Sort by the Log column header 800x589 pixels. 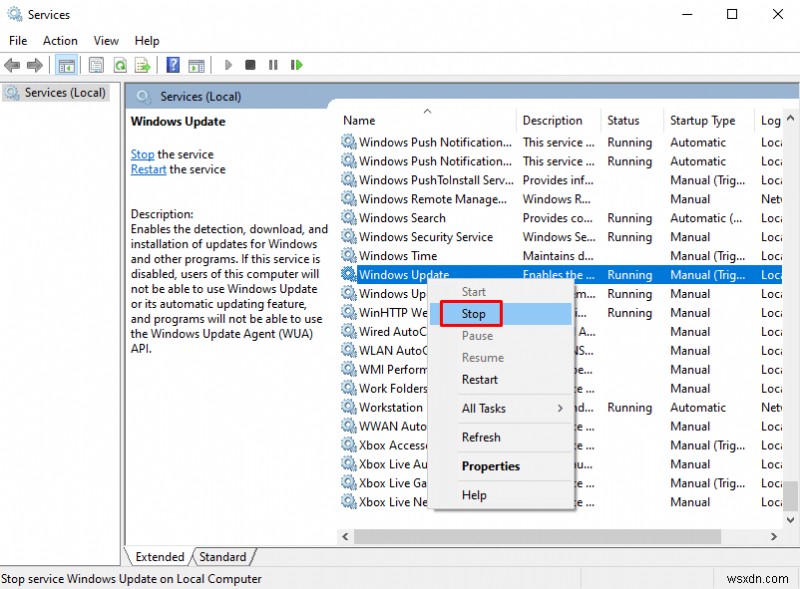coord(768,120)
